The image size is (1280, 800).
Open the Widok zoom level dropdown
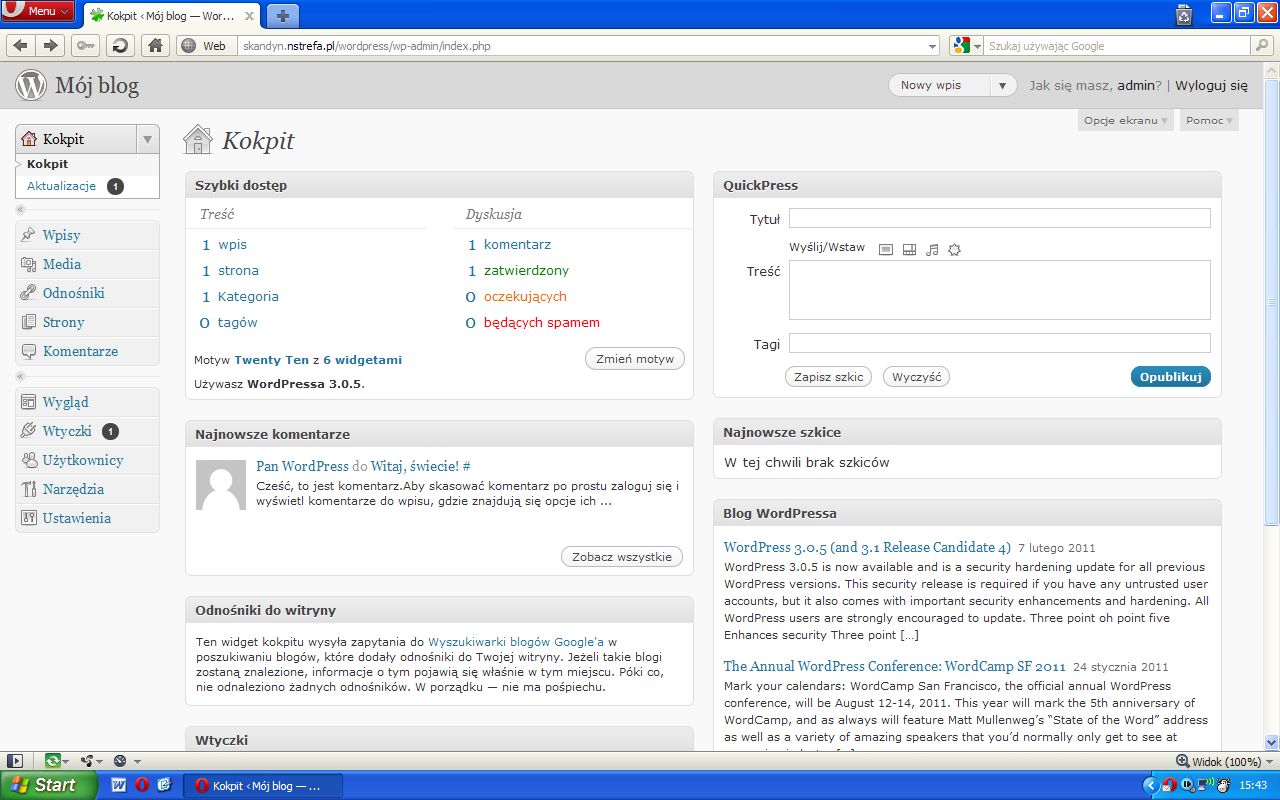click(x=1269, y=762)
